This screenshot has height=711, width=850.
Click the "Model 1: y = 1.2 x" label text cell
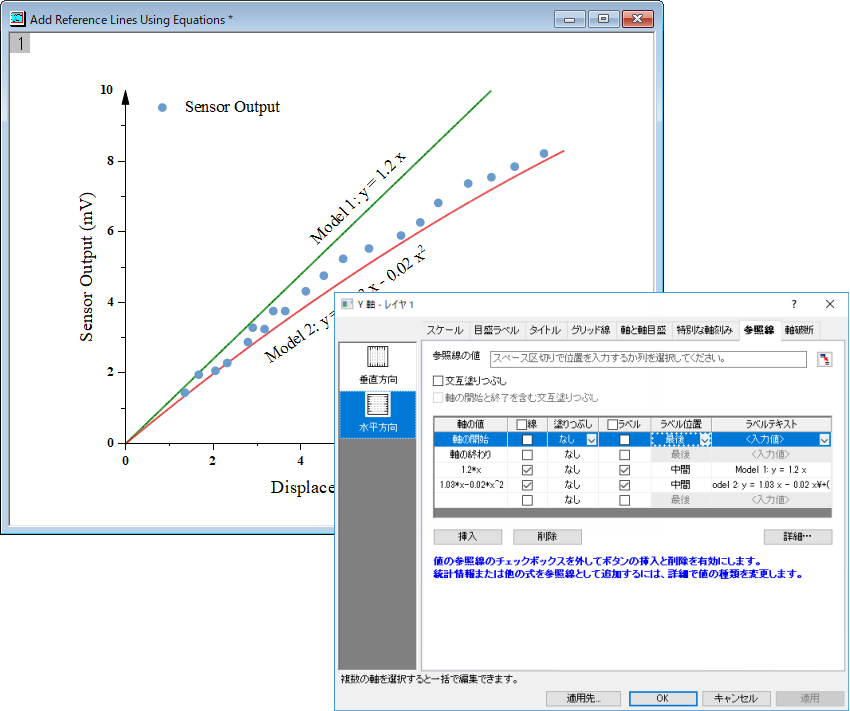tap(771, 470)
